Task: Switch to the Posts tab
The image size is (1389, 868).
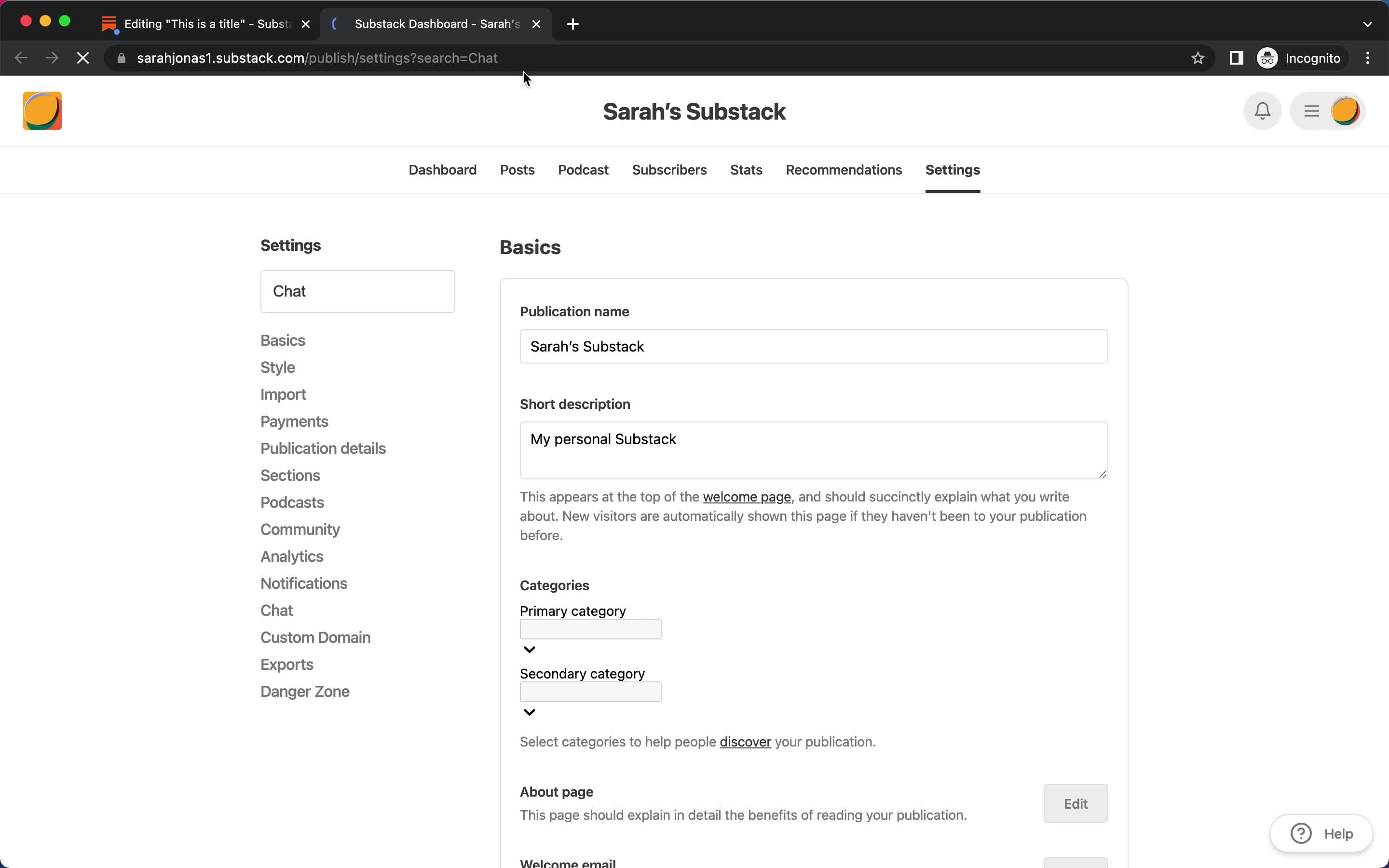Action: [517, 169]
